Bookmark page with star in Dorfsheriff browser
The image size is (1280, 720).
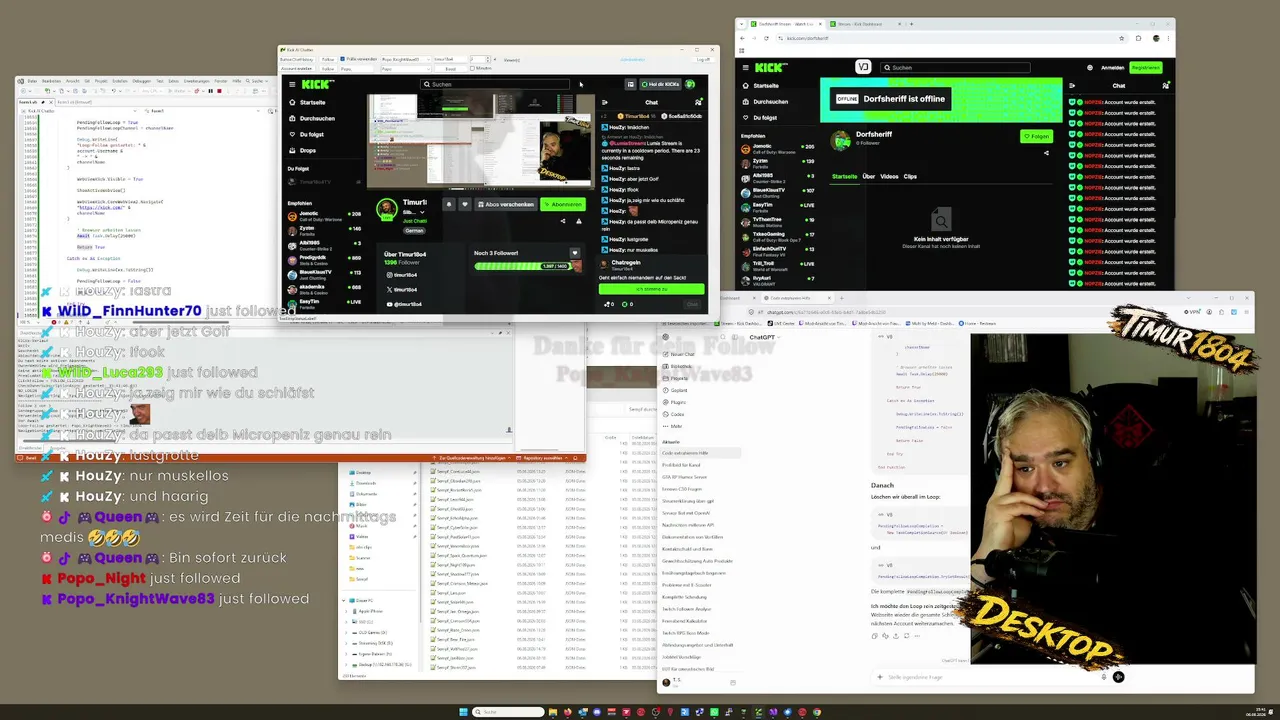1122,38
